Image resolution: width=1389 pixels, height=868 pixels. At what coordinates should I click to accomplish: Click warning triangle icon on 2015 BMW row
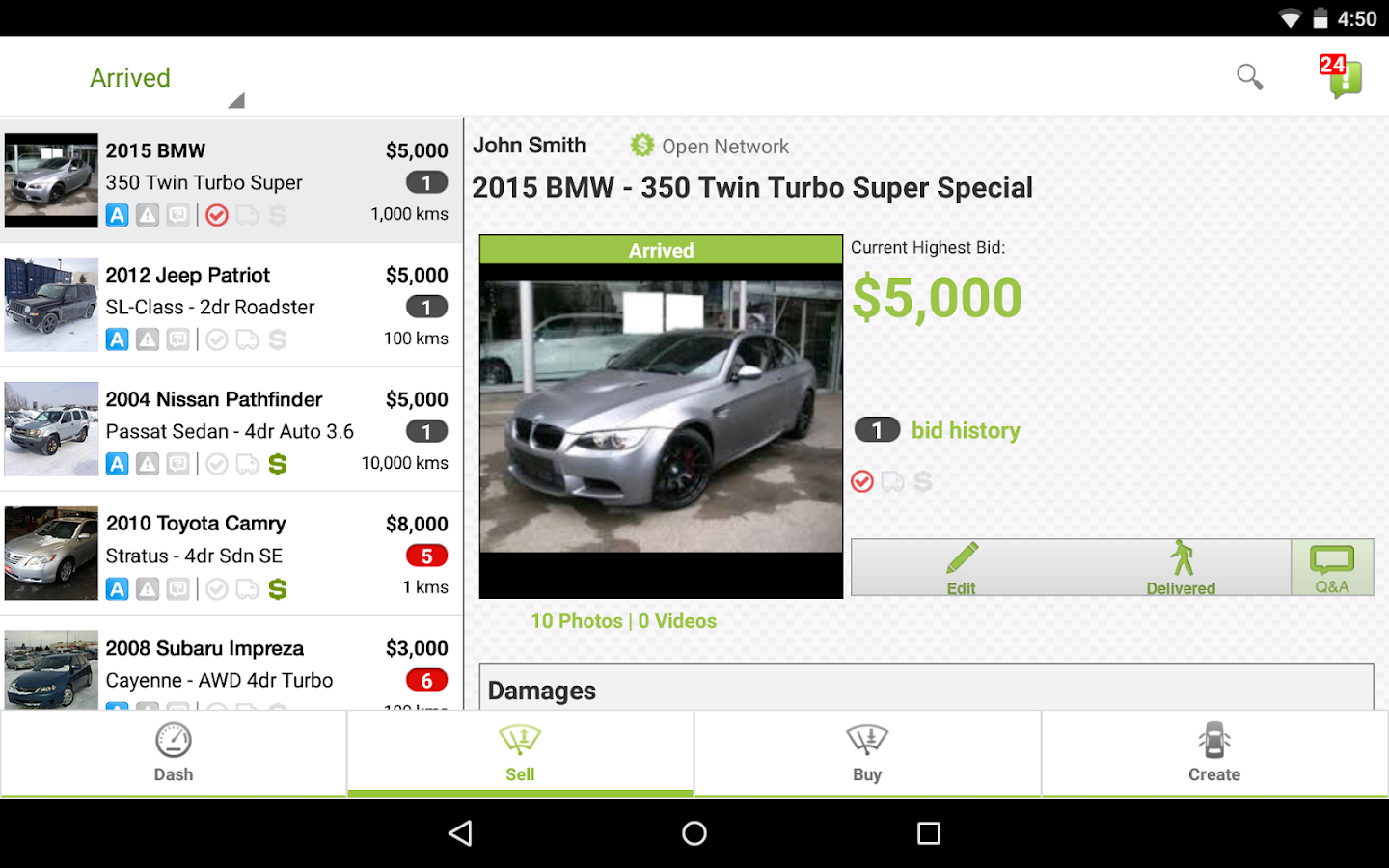pyautogui.click(x=148, y=215)
